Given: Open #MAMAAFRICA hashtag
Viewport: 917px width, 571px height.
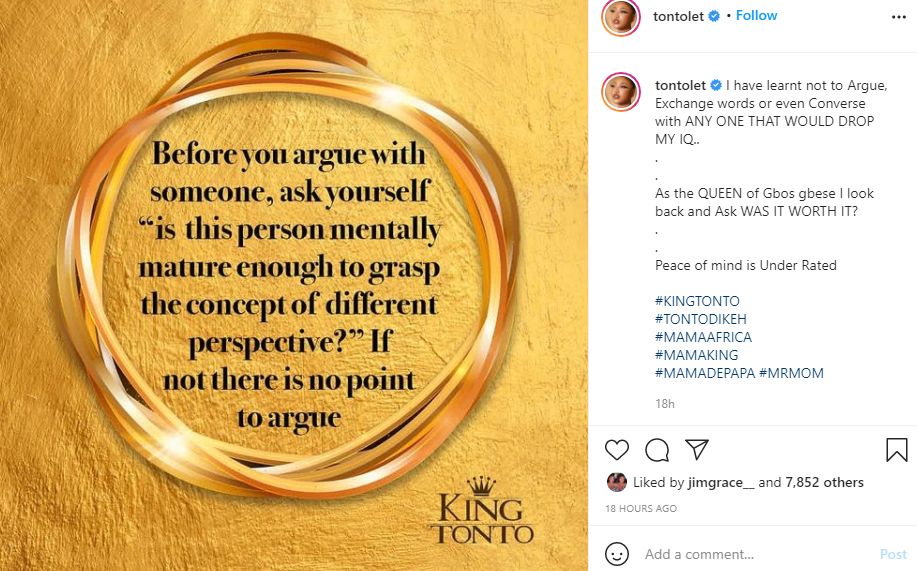Looking at the screenshot, I should click(703, 337).
